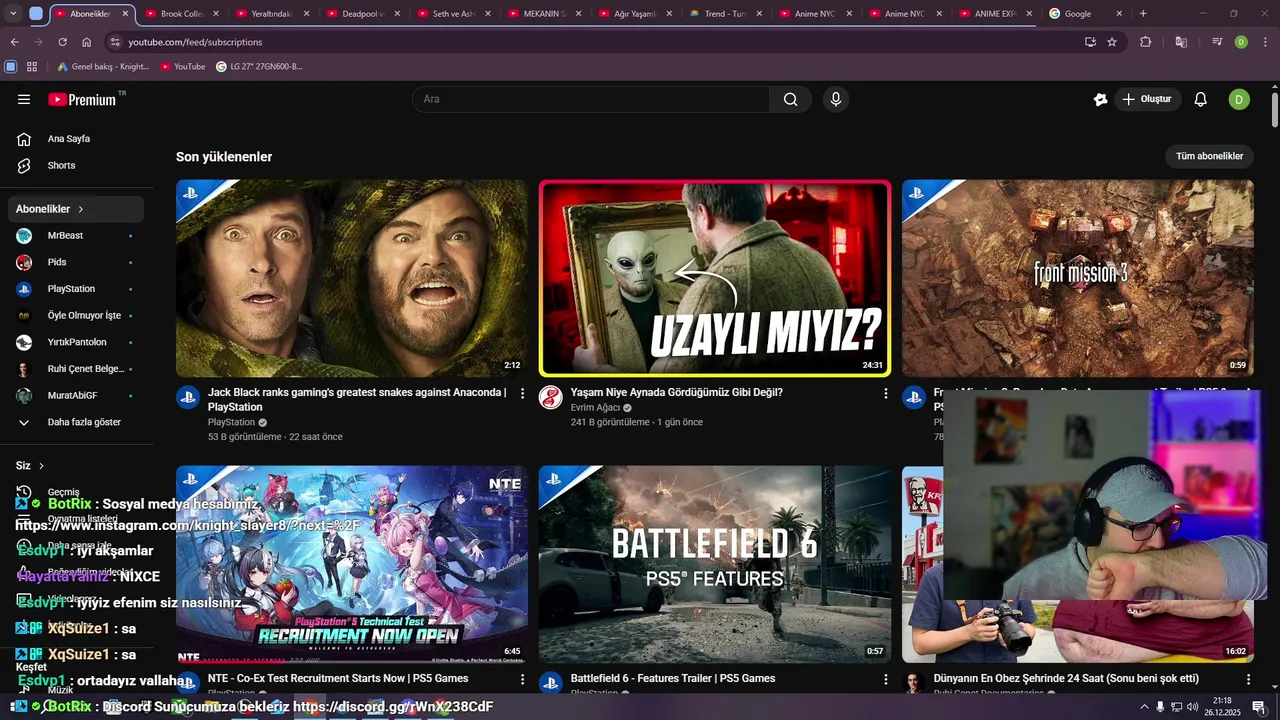Open Windows notification center icon
Viewport: 1280px width, 720px height.
click(1259, 707)
